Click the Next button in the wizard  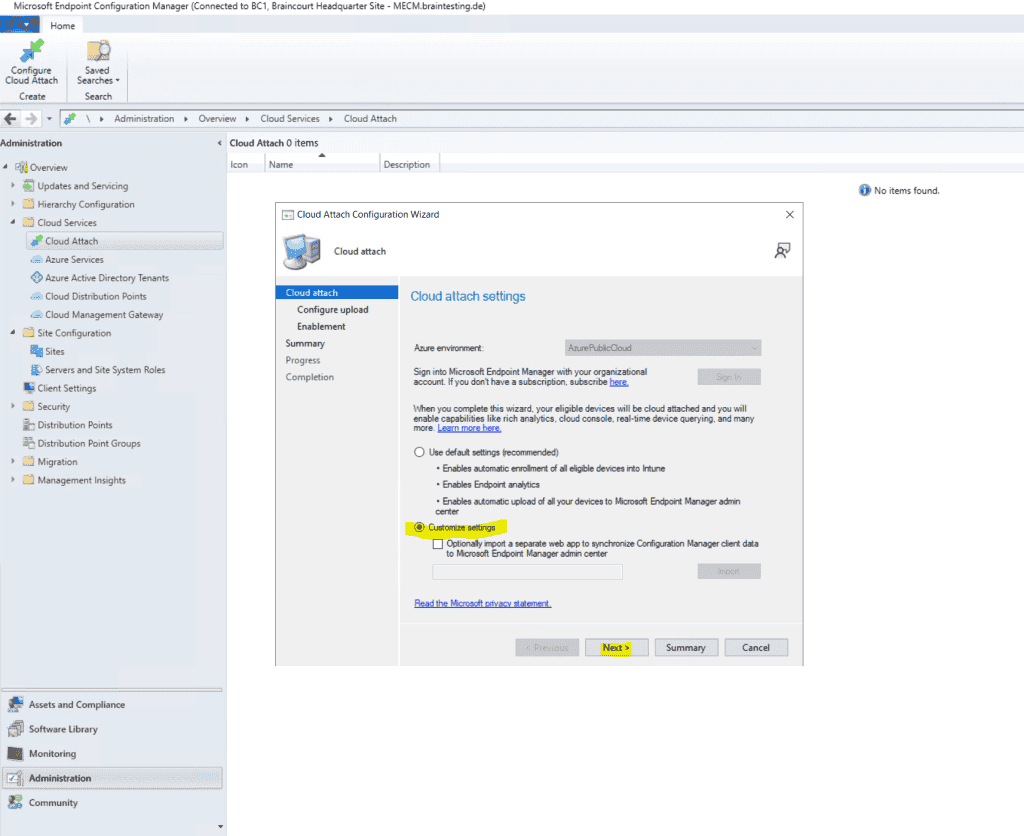(615, 647)
